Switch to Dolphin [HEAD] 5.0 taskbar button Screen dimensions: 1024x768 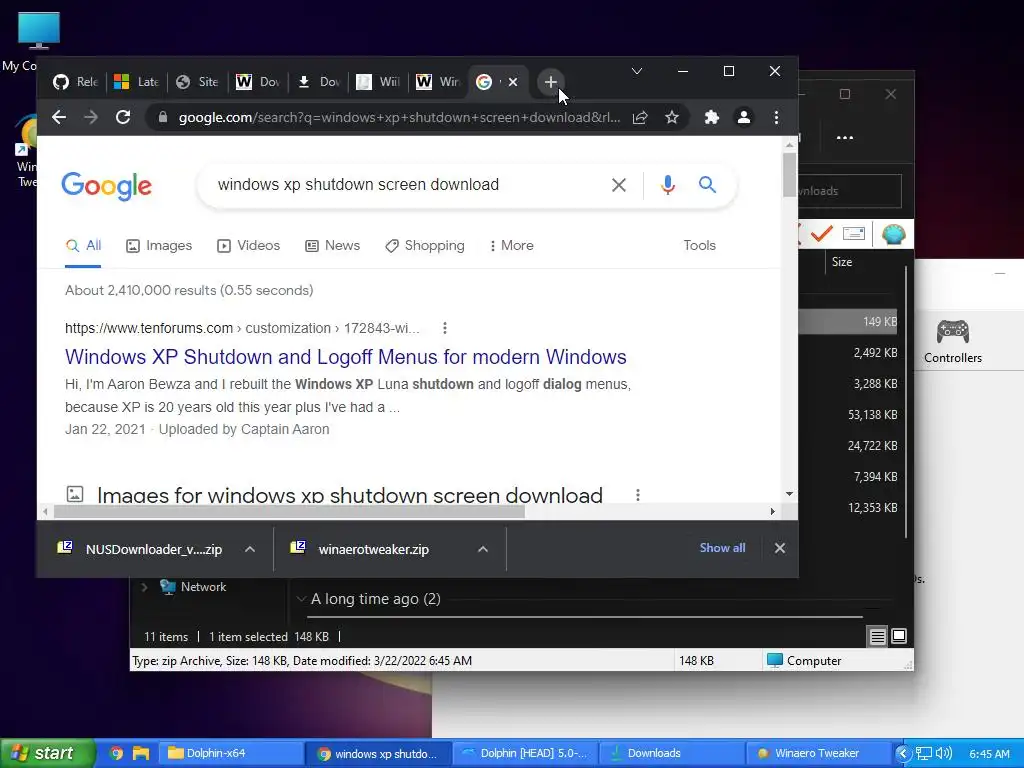[524, 753]
